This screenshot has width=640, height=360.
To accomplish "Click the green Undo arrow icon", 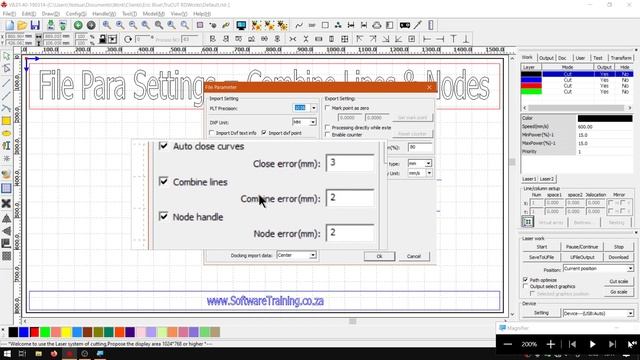I will (x=78, y=25).
